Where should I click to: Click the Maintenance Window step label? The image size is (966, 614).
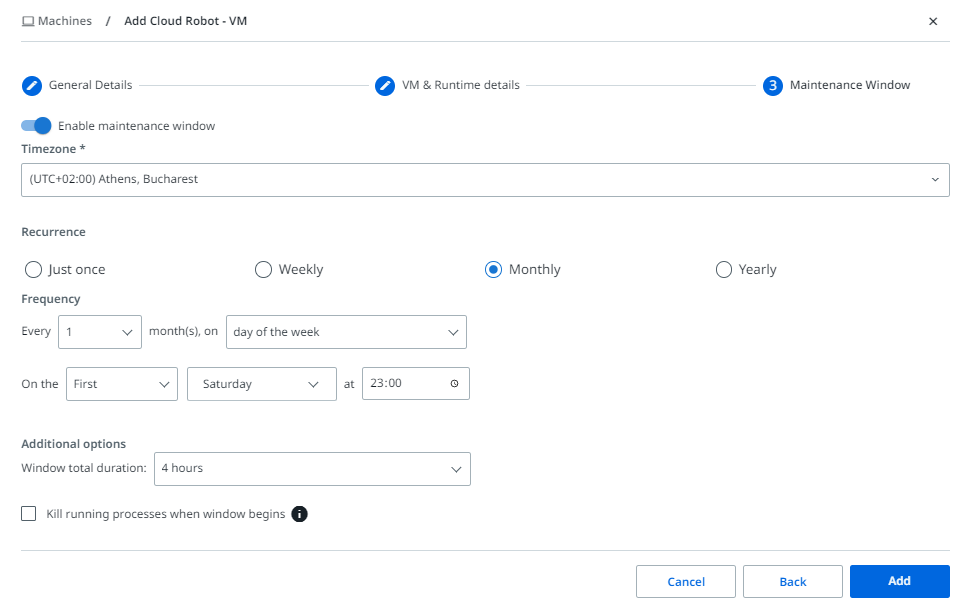point(850,85)
